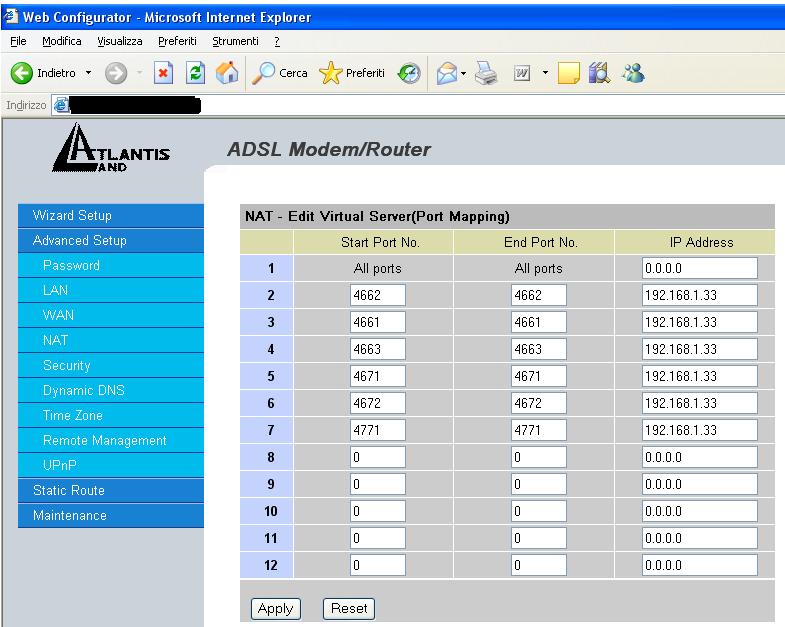Click row 8 Start Port field
The width and height of the screenshot is (785, 627).
[x=377, y=457]
